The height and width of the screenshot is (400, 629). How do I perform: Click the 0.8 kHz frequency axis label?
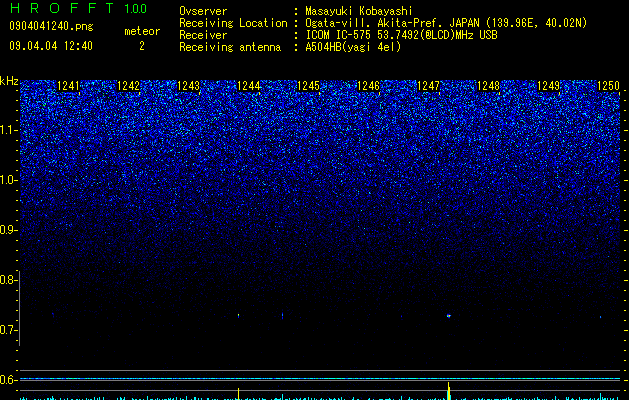pos(9,280)
